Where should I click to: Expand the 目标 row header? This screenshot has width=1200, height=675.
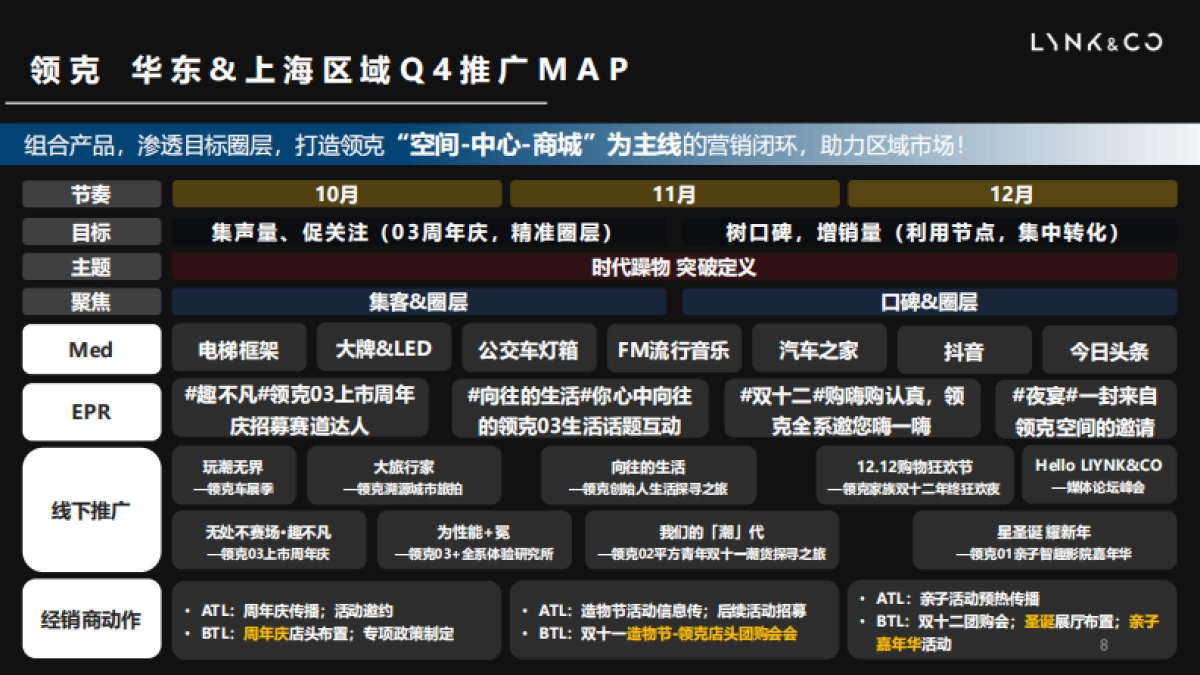point(90,232)
